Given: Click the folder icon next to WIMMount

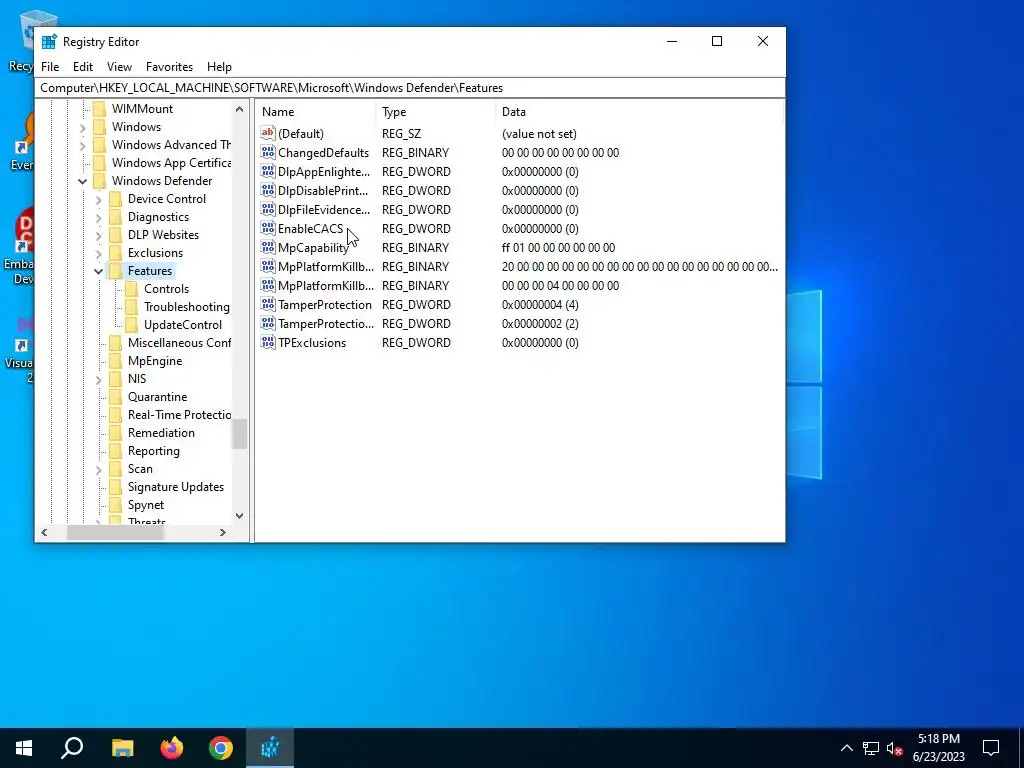Looking at the screenshot, I should (x=99, y=109).
